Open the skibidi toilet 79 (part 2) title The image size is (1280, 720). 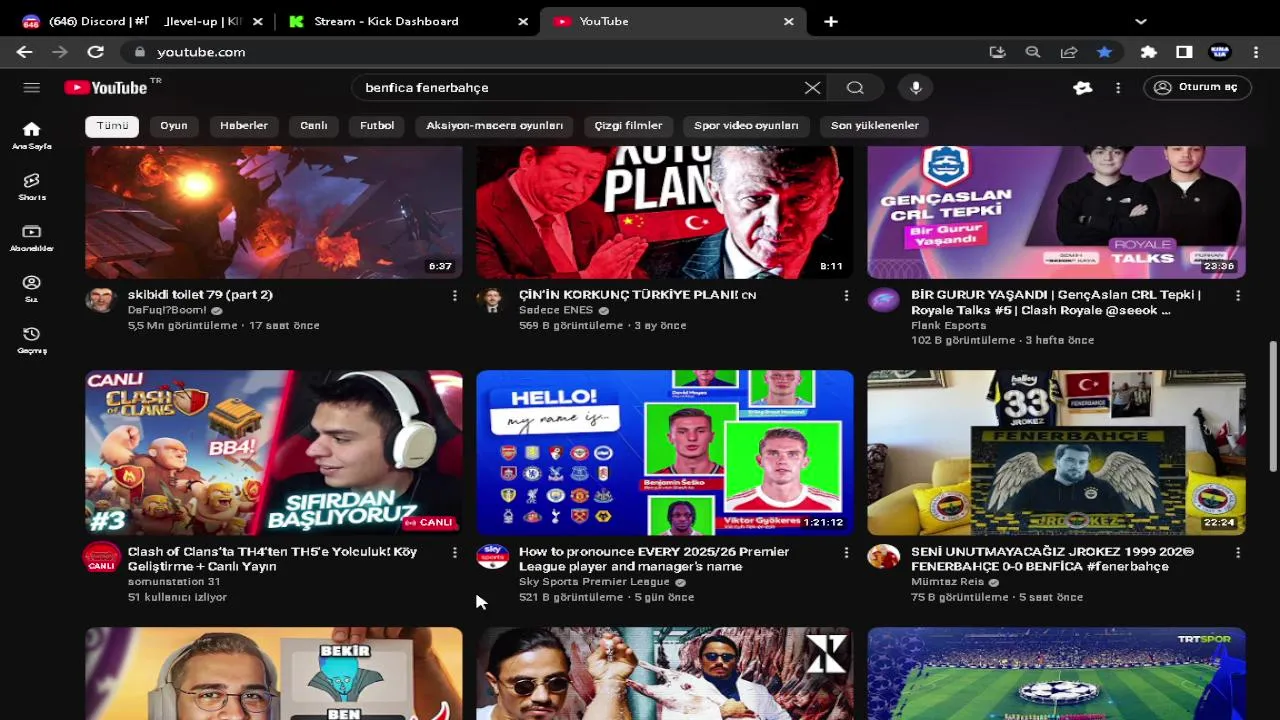[x=200, y=295]
